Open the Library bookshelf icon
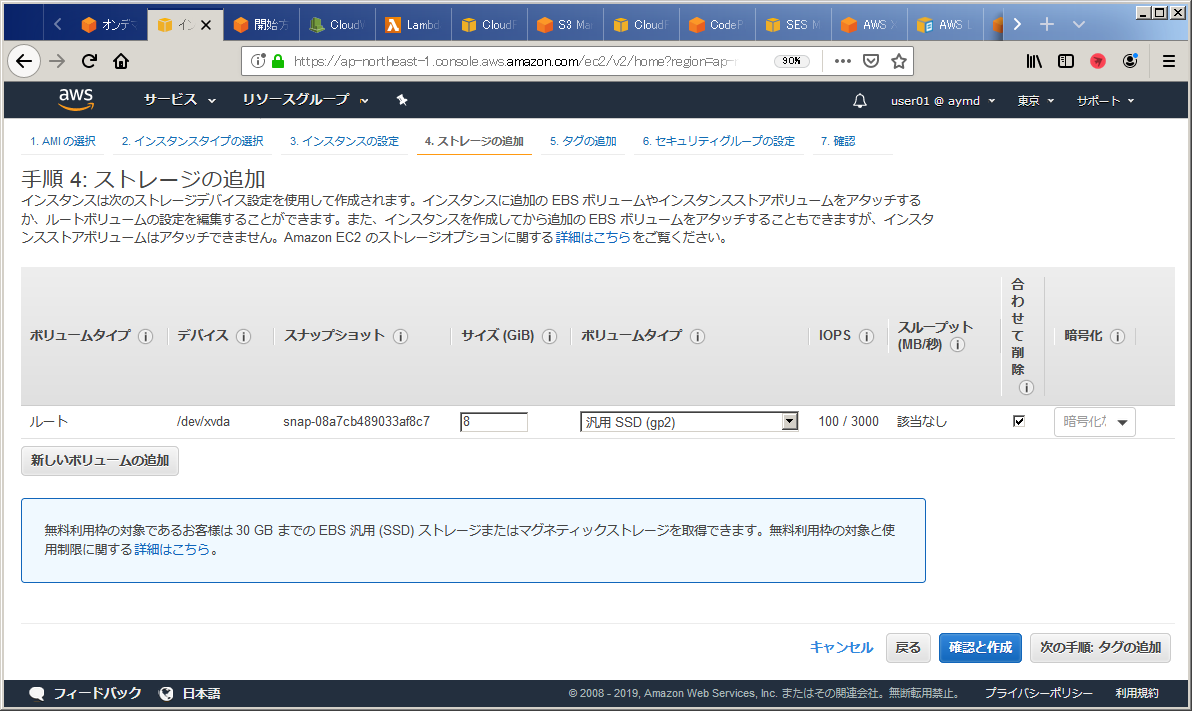Image resolution: width=1192 pixels, height=711 pixels. click(1034, 61)
